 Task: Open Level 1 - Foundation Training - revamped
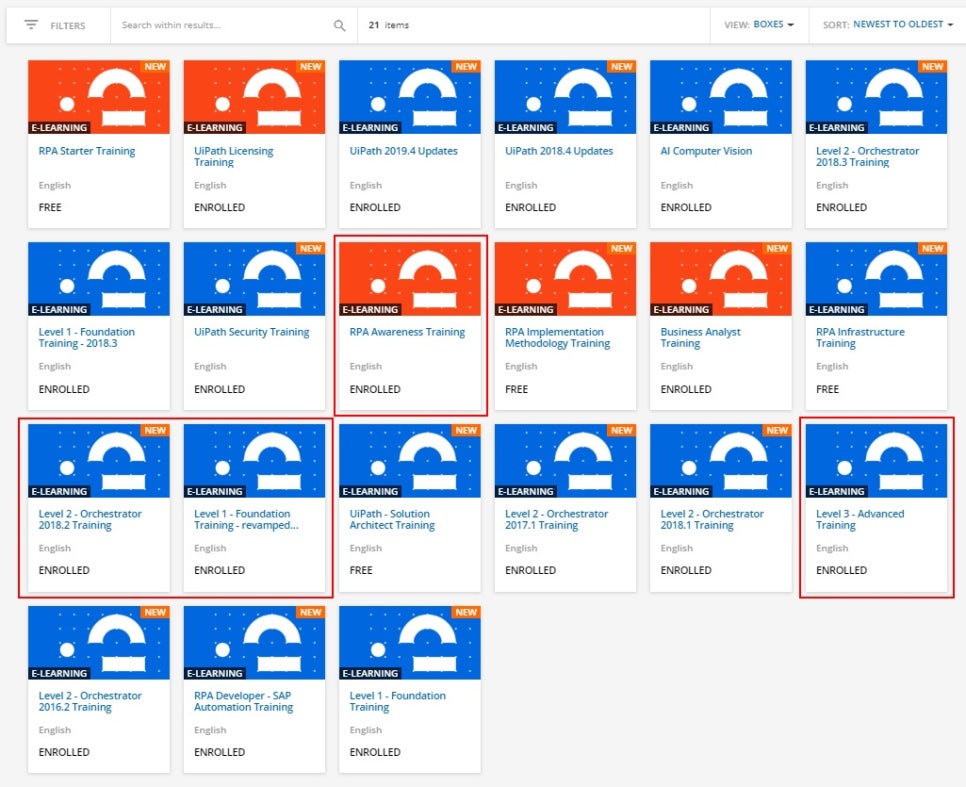pos(246,520)
